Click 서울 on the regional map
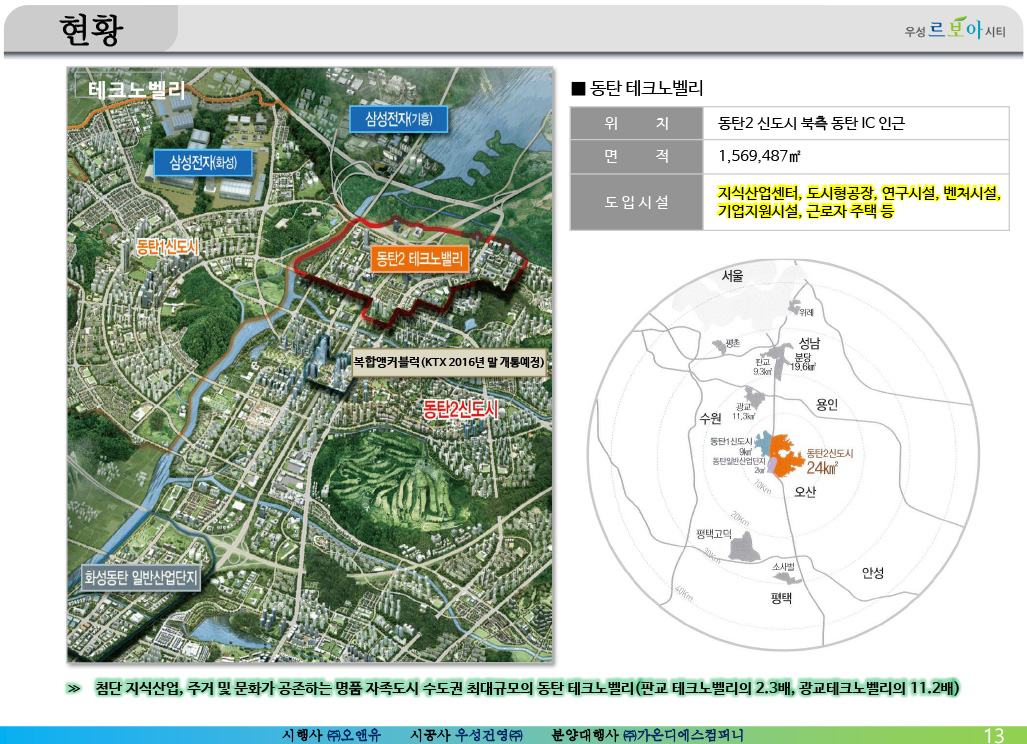The image size is (1027, 744). coord(733,276)
